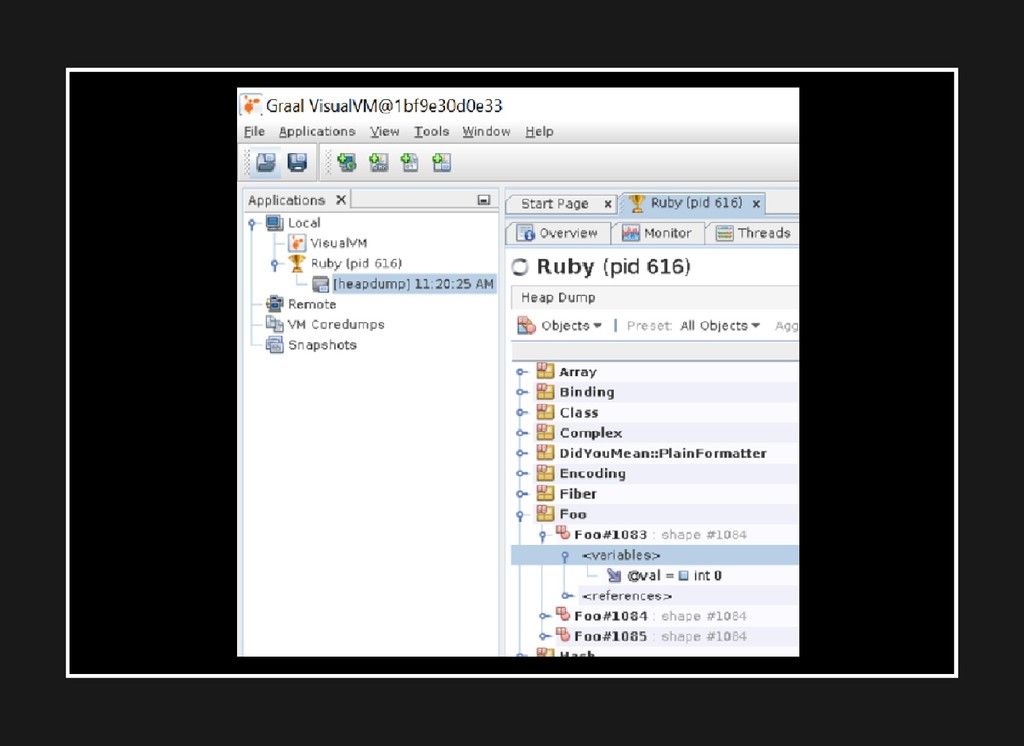1024x746 pixels.
Task: Click the Binding class icon
Action: [545, 391]
